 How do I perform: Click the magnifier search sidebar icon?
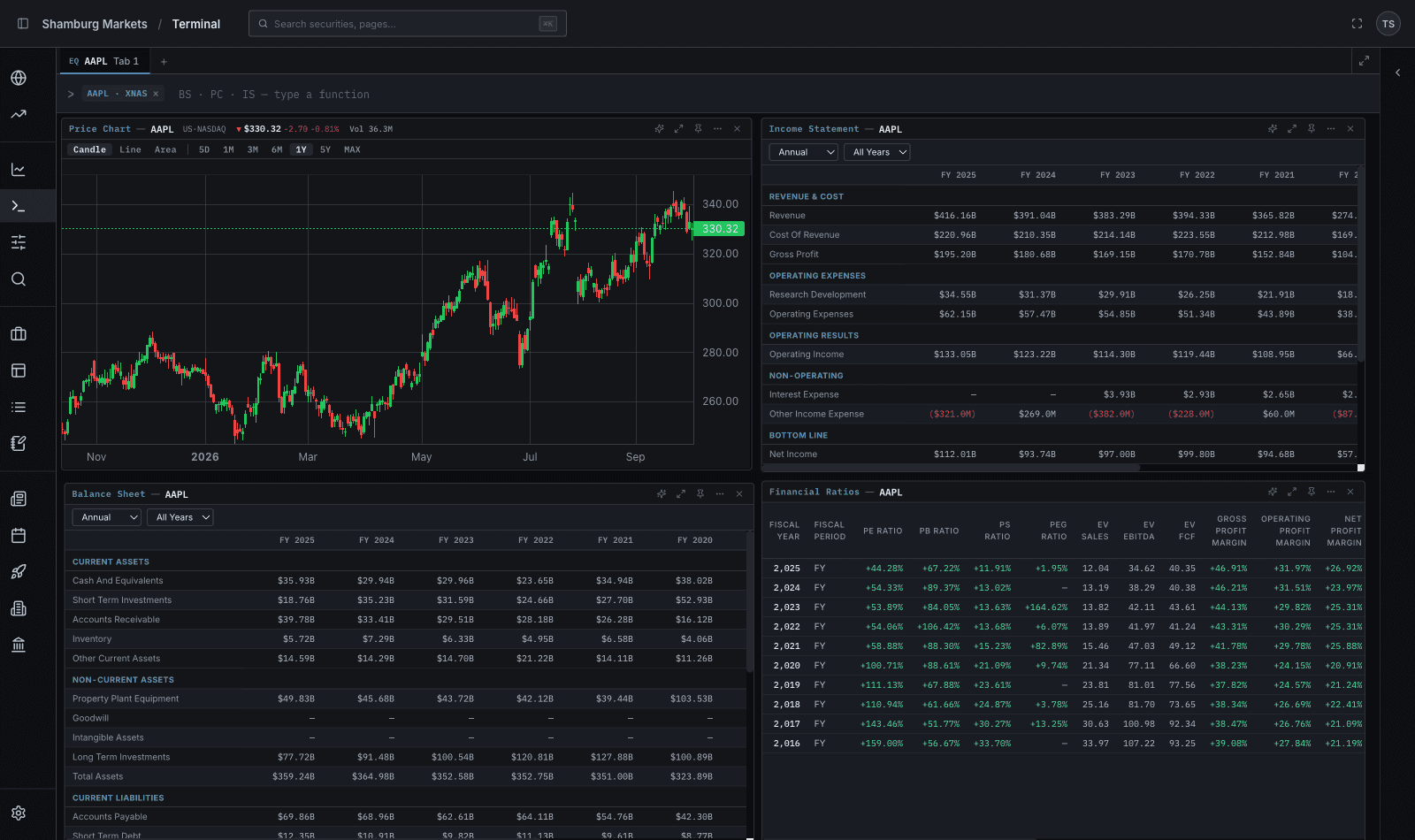19,279
